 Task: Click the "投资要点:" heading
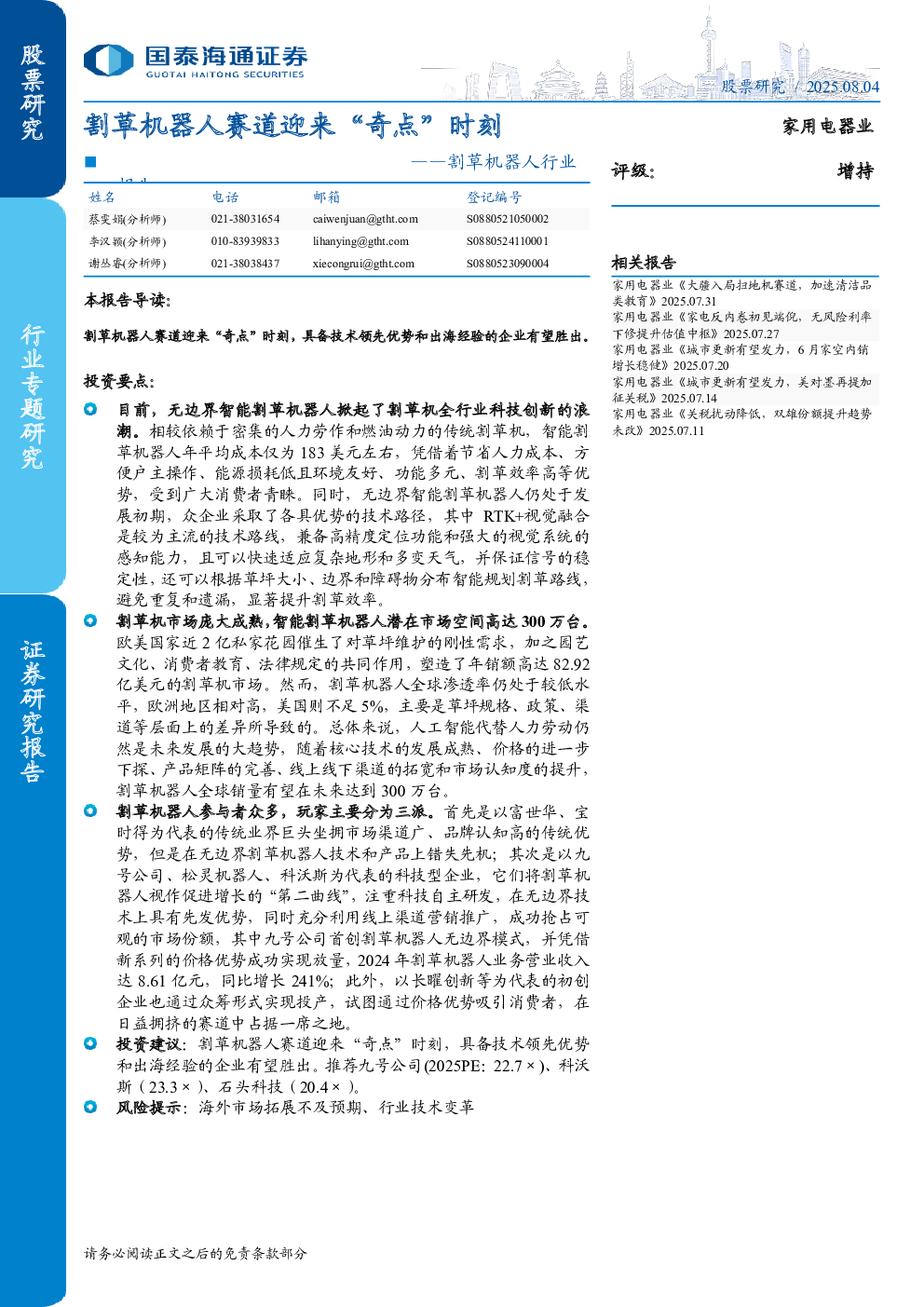(119, 381)
